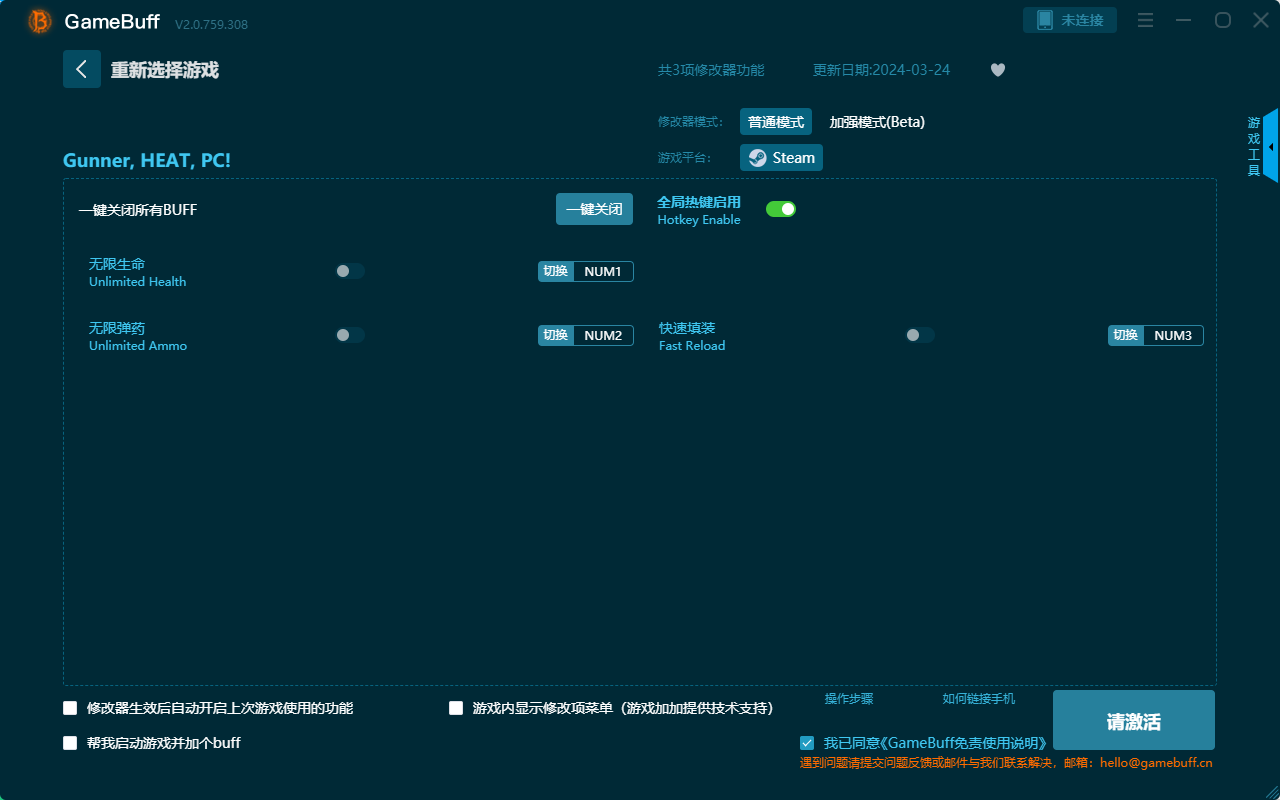
Task: Favorite the game using the heart icon
Action: click(997, 70)
